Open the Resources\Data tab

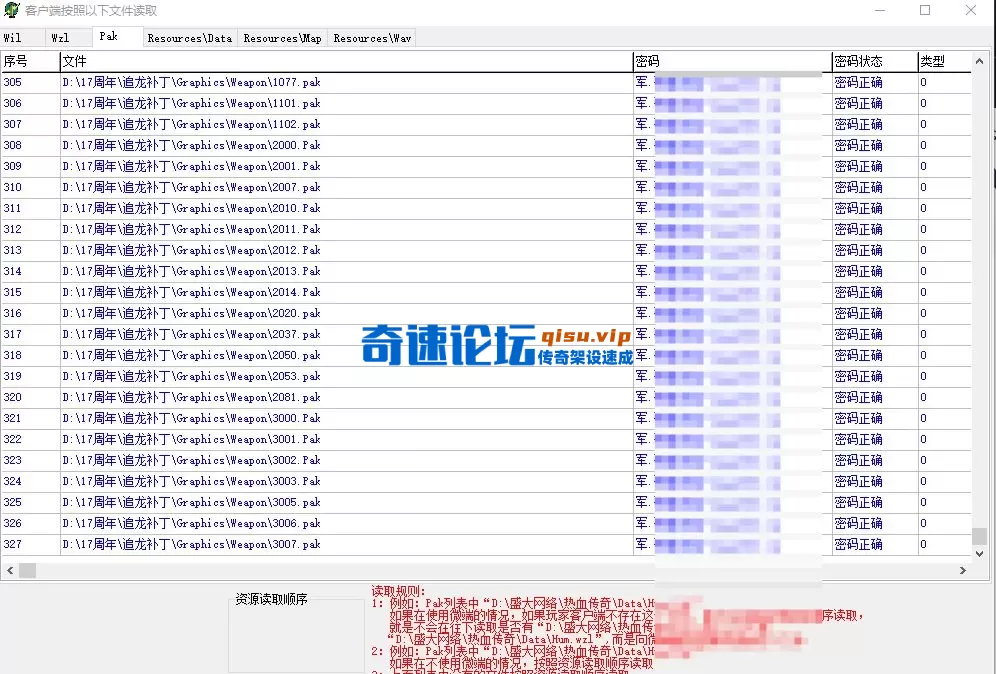pyautogui.click(x=189, y=38)
